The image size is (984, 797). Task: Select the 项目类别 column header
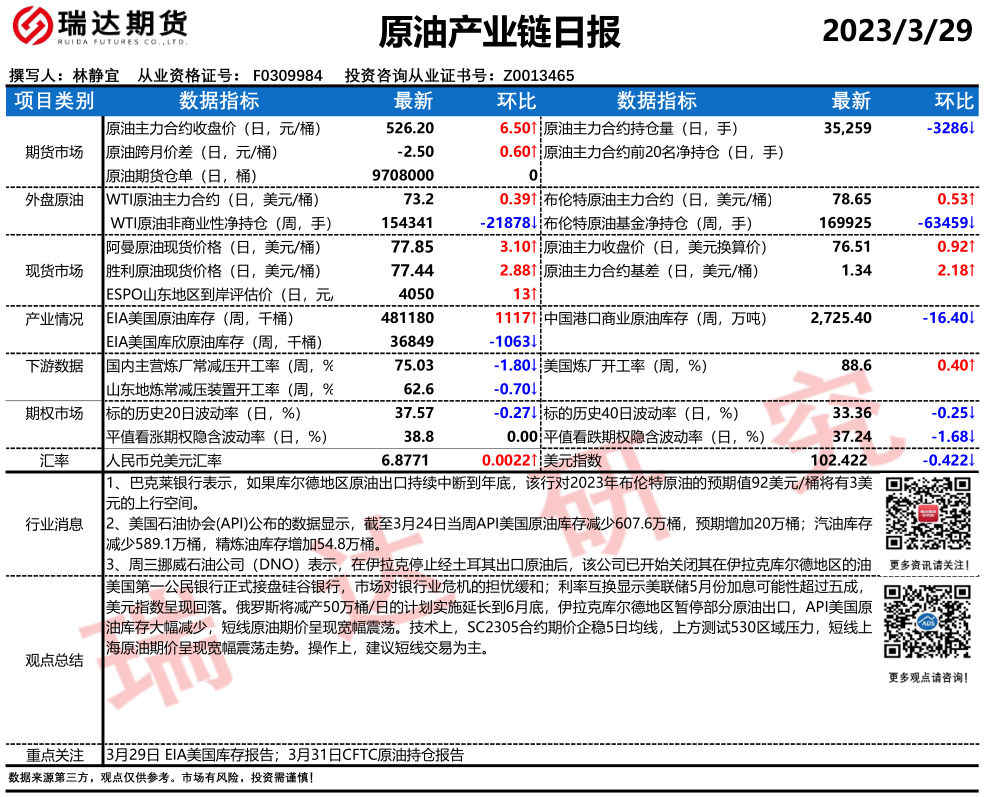(54, 101)
